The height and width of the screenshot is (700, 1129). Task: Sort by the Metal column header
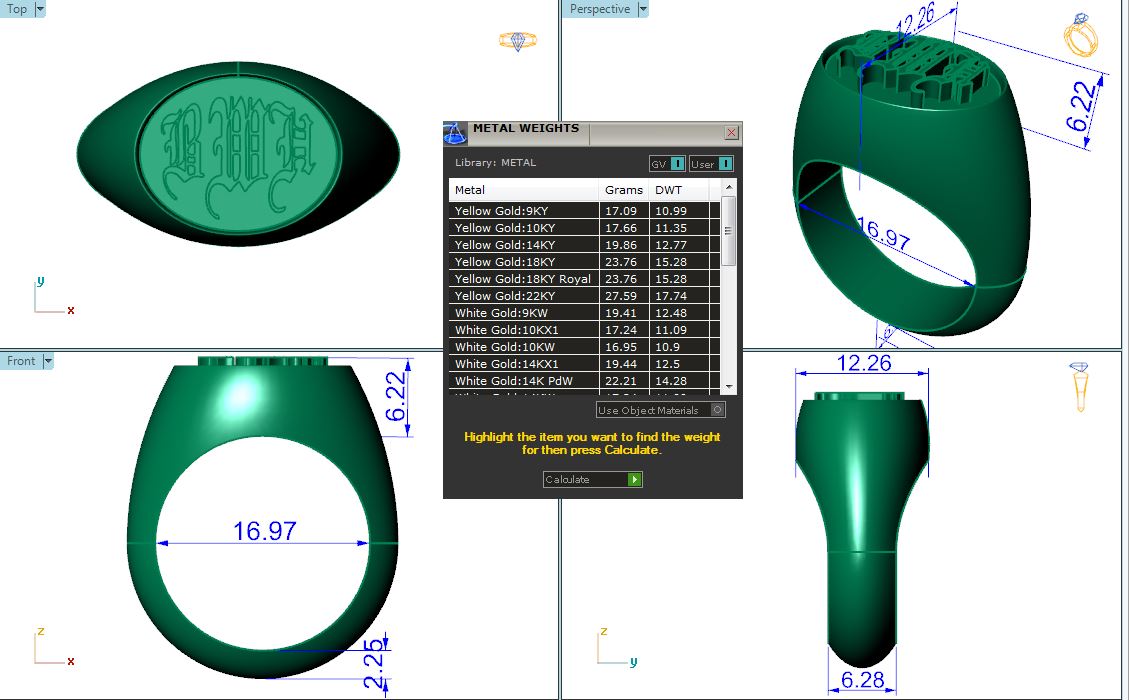click(523, 190)
